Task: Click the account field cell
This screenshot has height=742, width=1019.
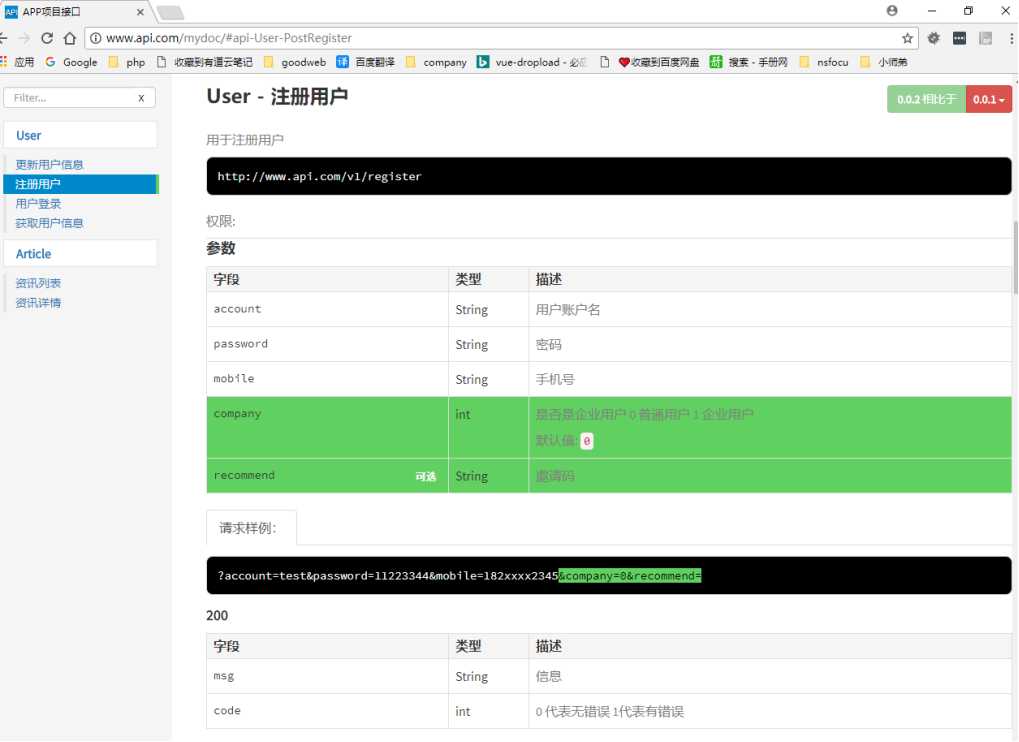Action: (x=328, y=309)
